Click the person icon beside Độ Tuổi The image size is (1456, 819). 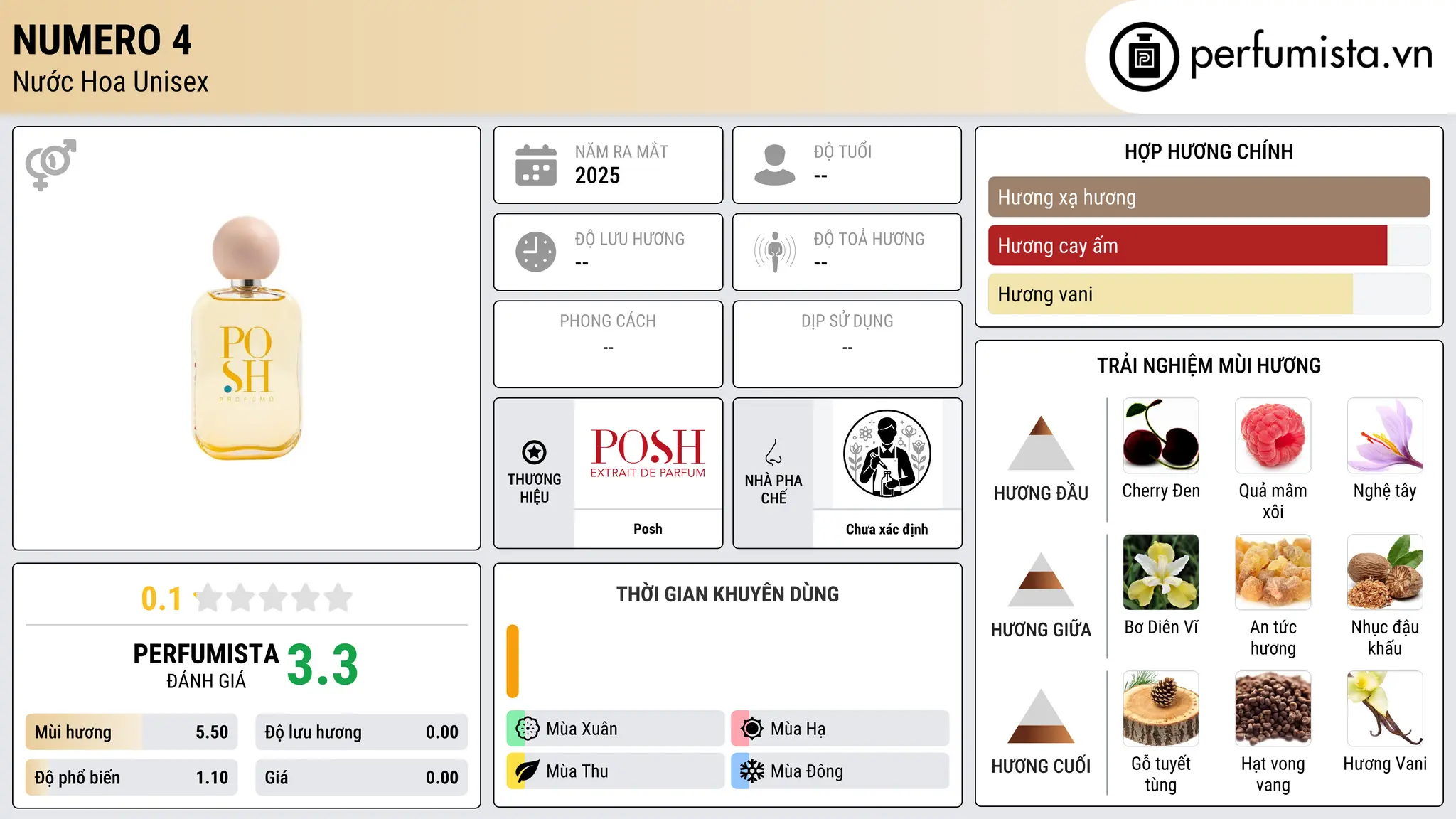774,165
